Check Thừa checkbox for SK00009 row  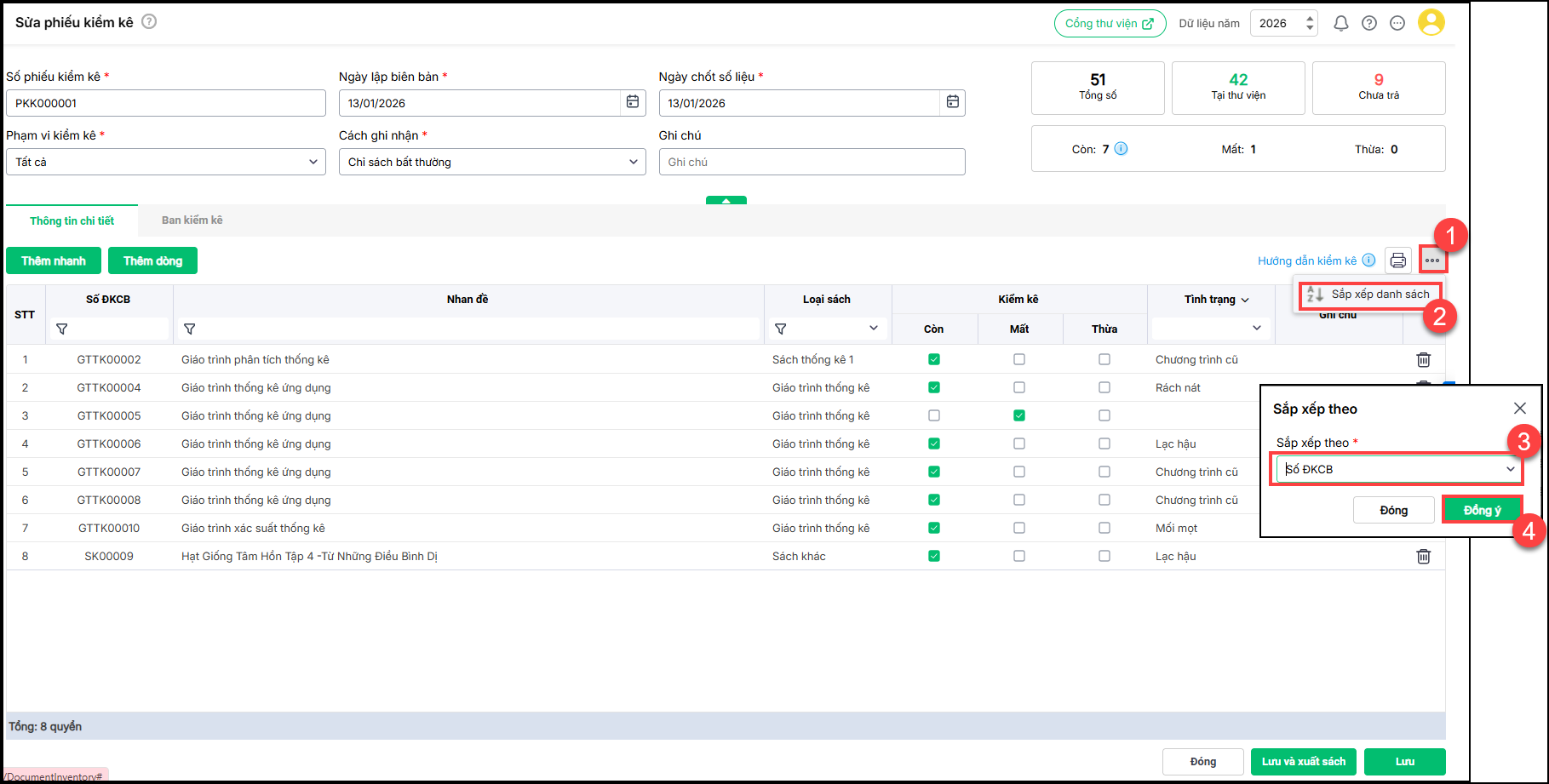tap(1104, 556)
